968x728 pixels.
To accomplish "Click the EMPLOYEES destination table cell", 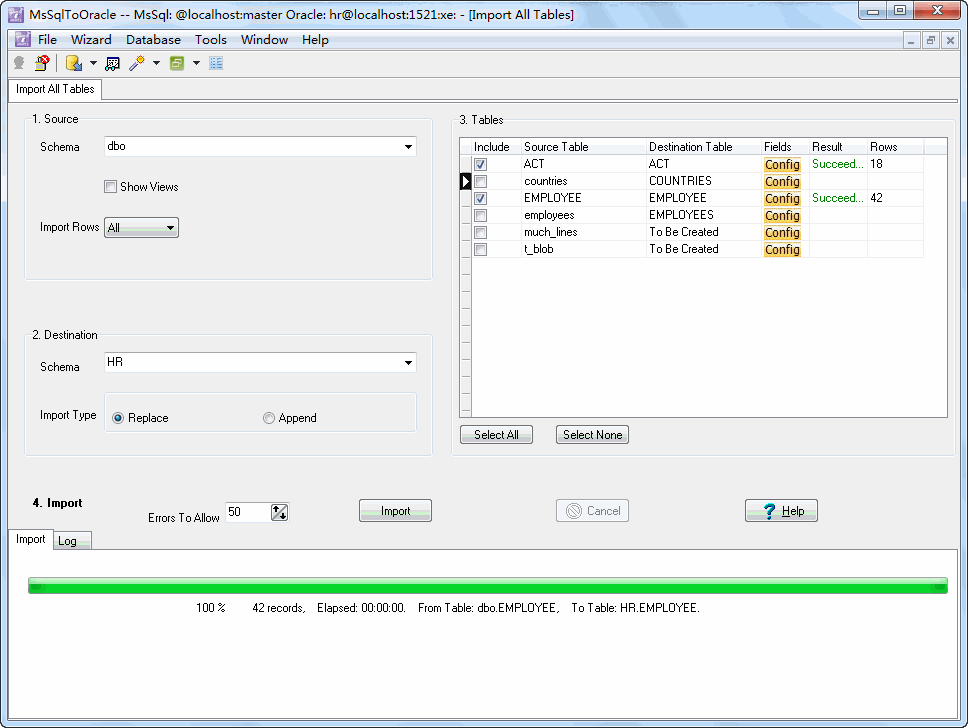I will click(704, 215).
